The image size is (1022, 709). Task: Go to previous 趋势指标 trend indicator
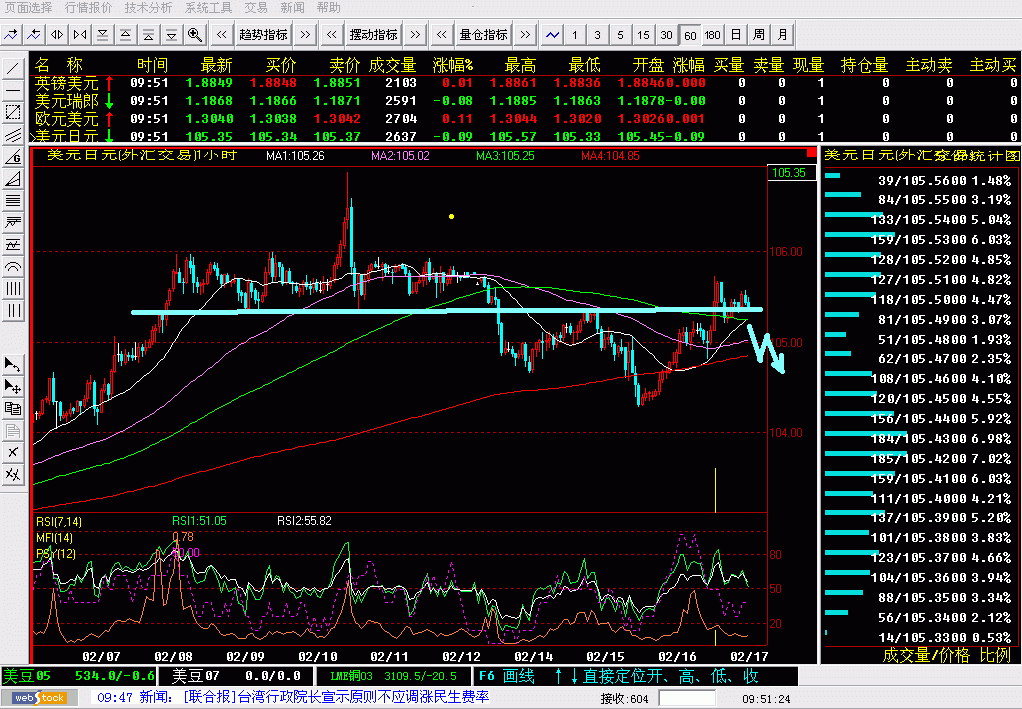click(222, 35)
